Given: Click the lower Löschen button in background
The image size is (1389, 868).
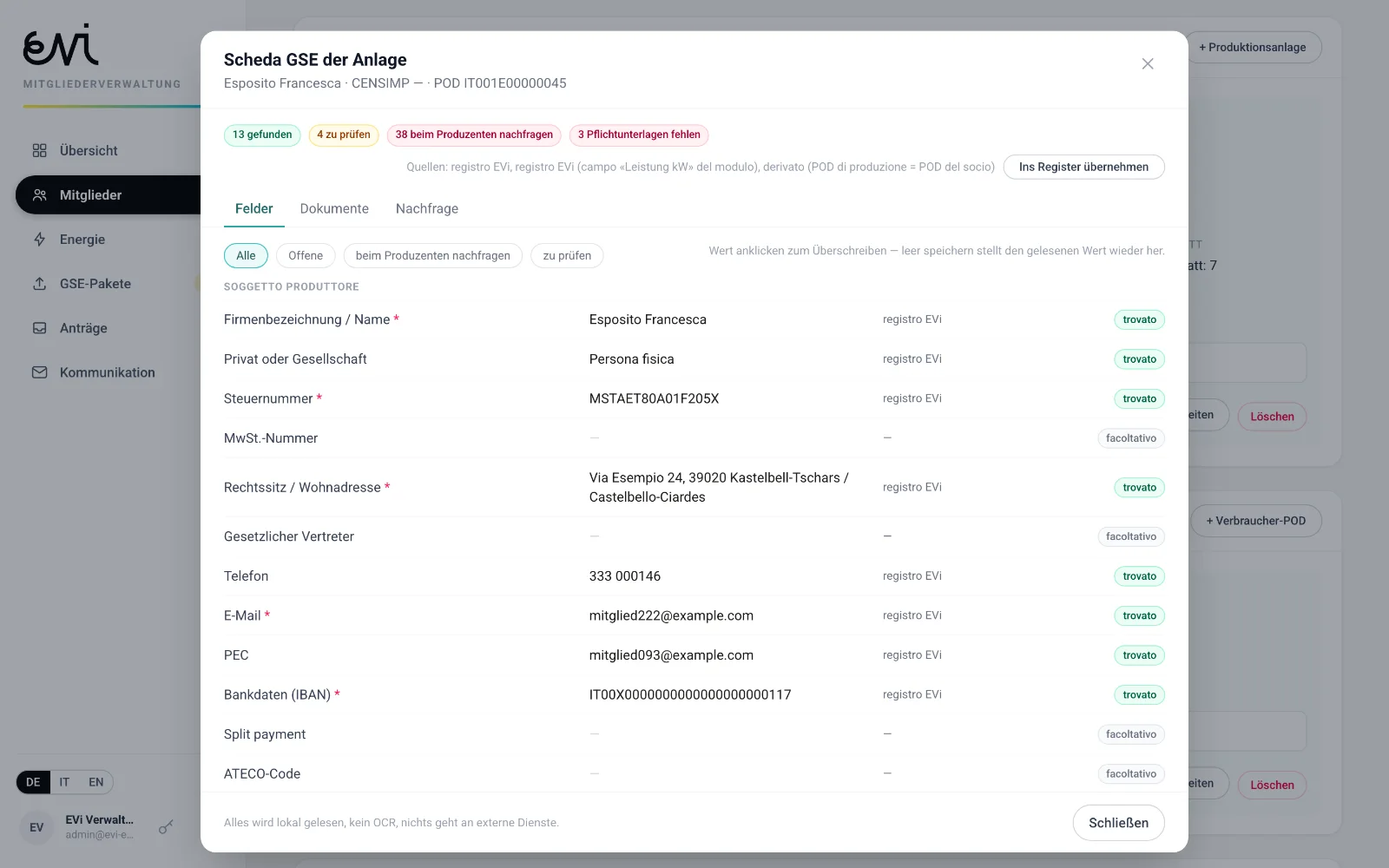Looking at the screenshot, I should point(1272,785).
